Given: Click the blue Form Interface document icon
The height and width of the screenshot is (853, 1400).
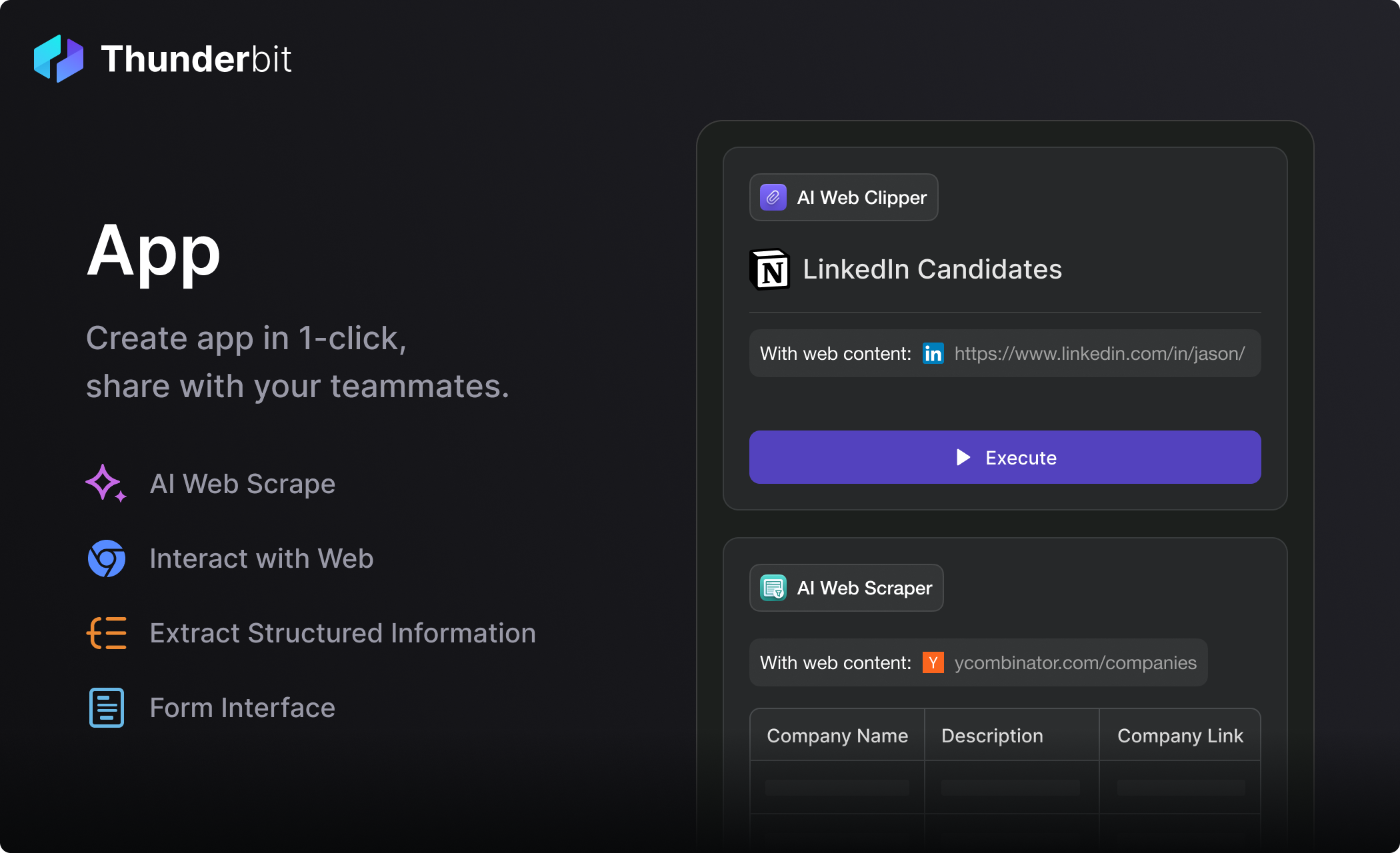Looking at the screenshot, I should tap(107, 708).
